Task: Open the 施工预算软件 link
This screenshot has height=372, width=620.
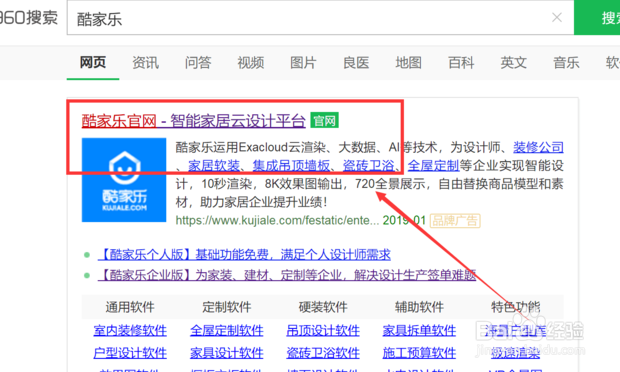Action: click(419, 353)
